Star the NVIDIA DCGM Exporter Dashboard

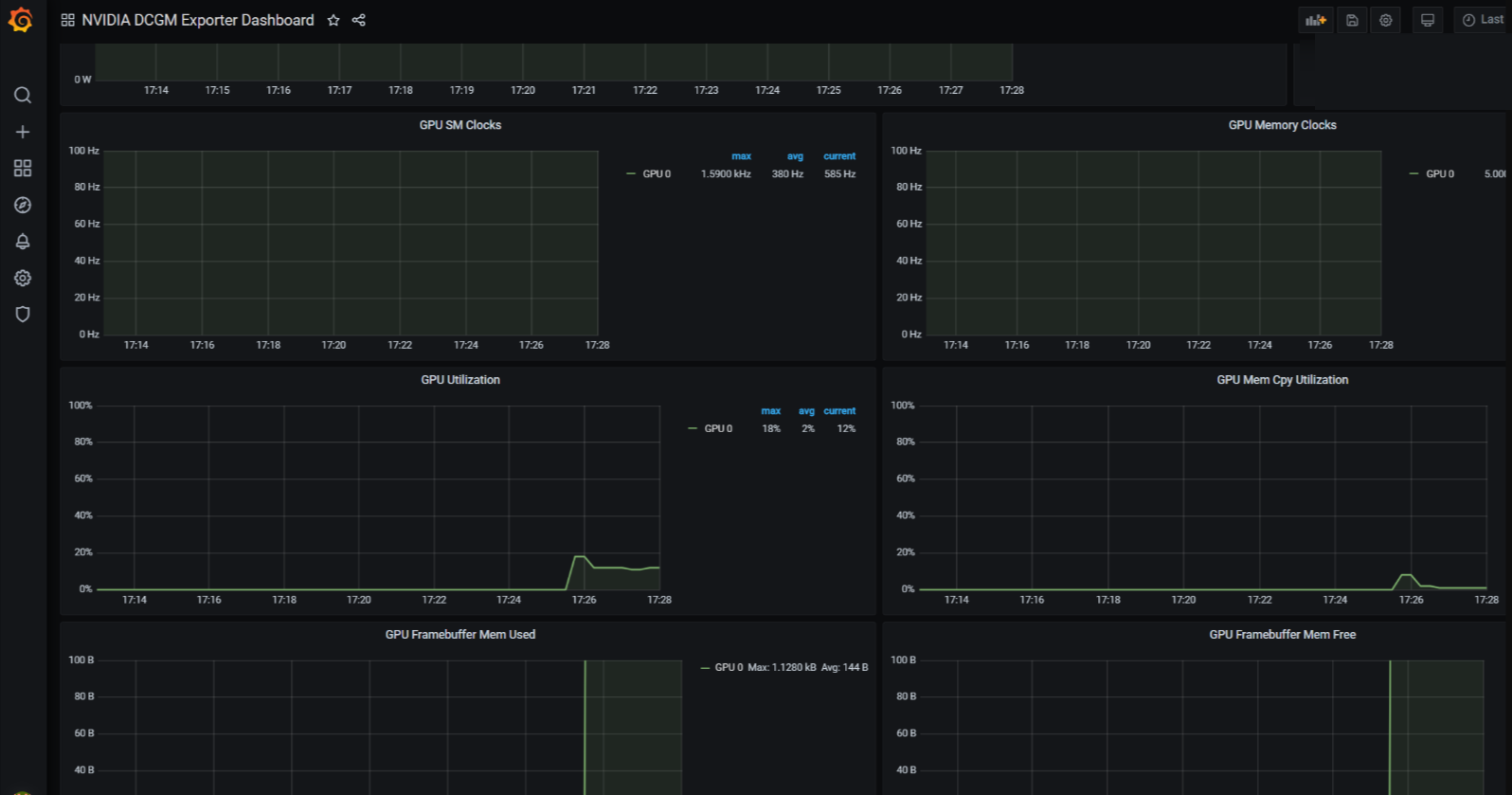(333, 20)
